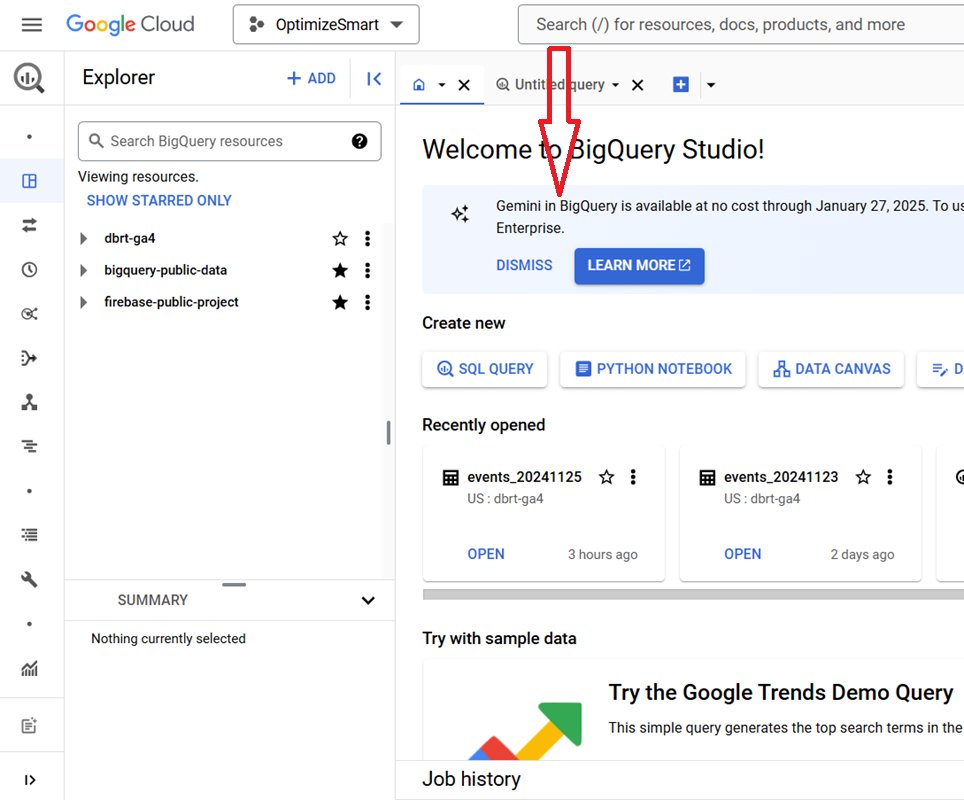
Task: Open the OptimizeSmart project picker dropdown
Action: [325, 24]
